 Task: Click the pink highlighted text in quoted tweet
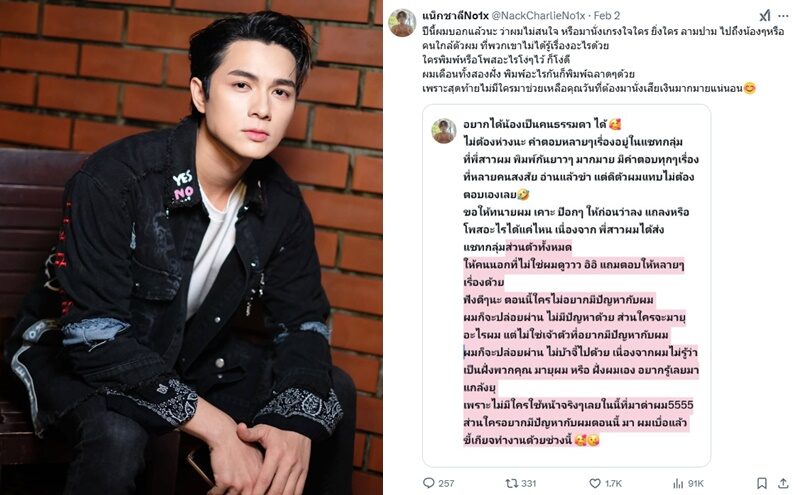578,344
